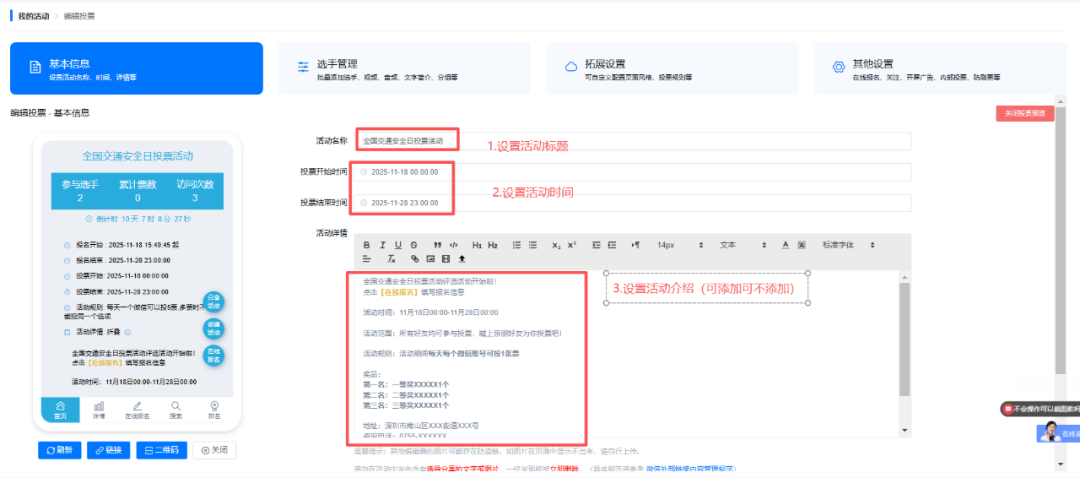This screenshot has height=478, width=1080.
Task: Open 在线报名 tab in phone preview bottom bar
Action: point(137,410)
